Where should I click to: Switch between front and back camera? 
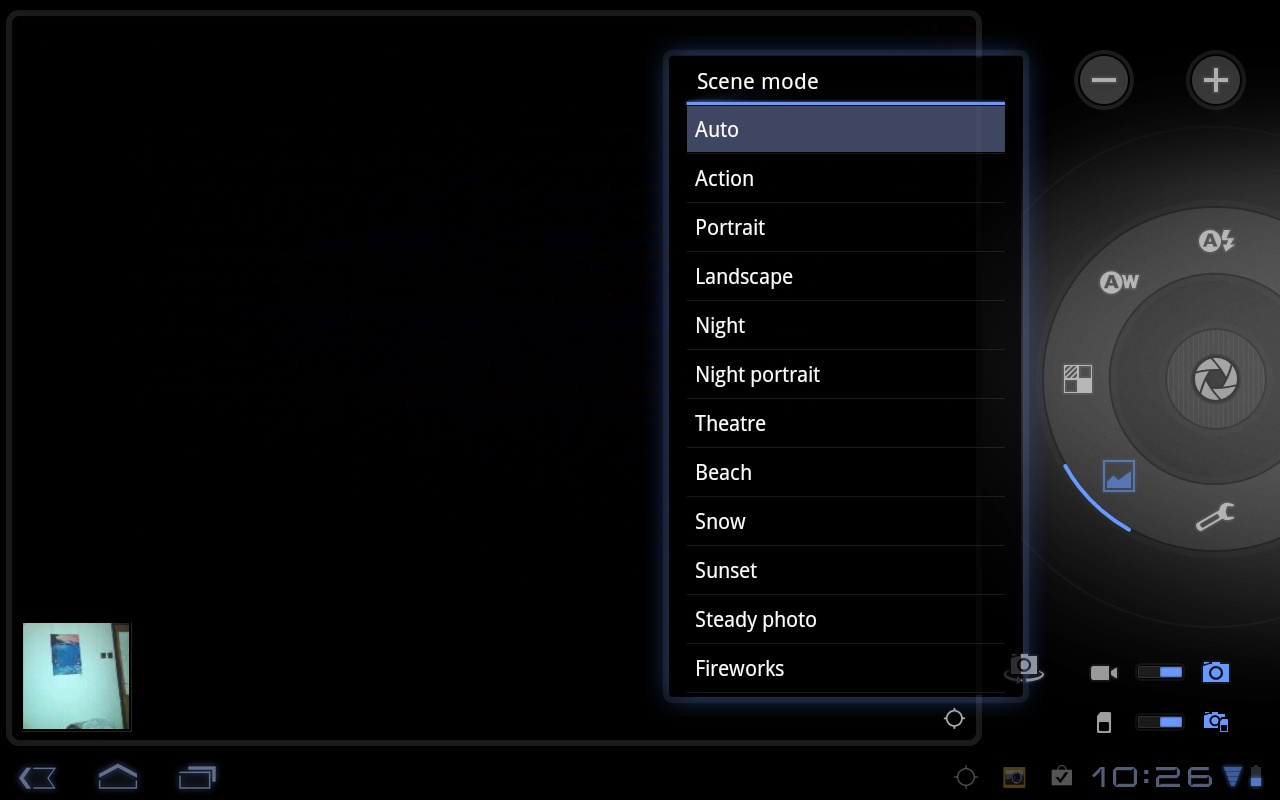[1023, 667]
